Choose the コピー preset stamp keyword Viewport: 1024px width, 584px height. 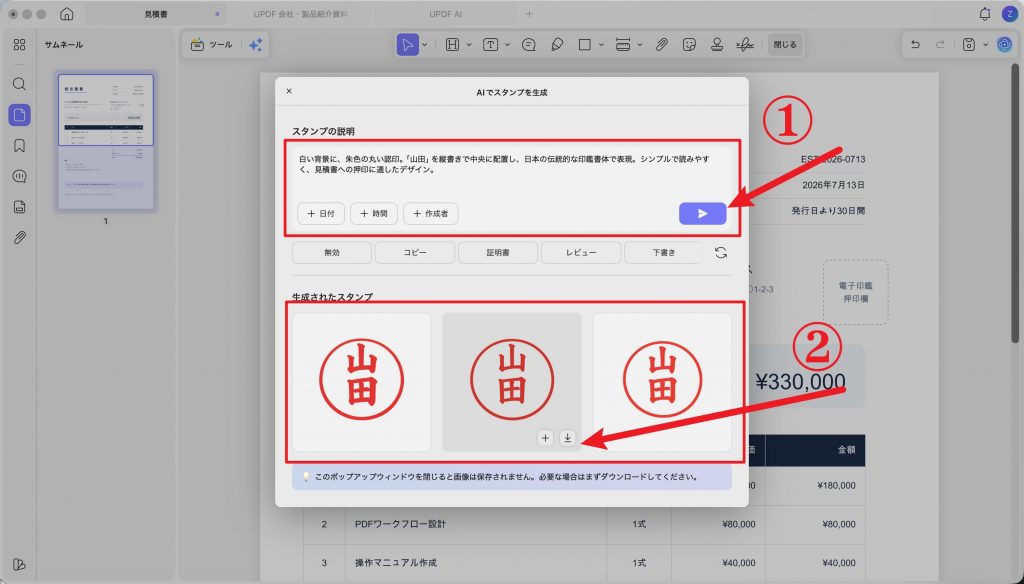(x=415, y=253)
